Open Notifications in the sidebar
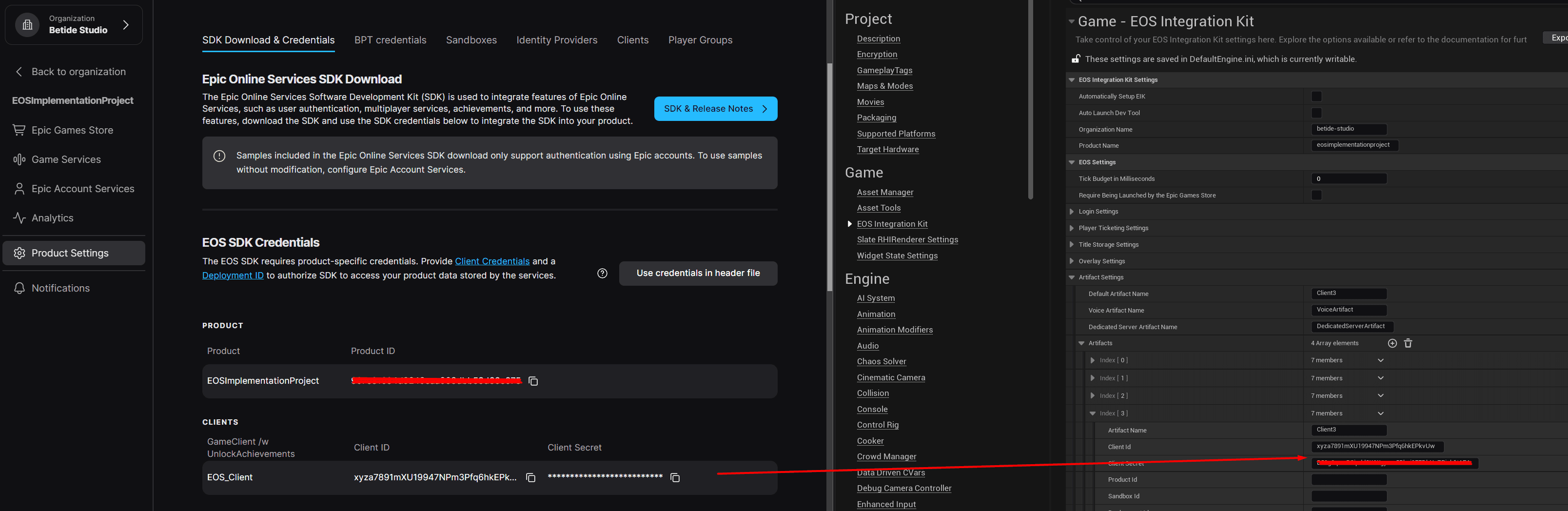 [60, 288]
